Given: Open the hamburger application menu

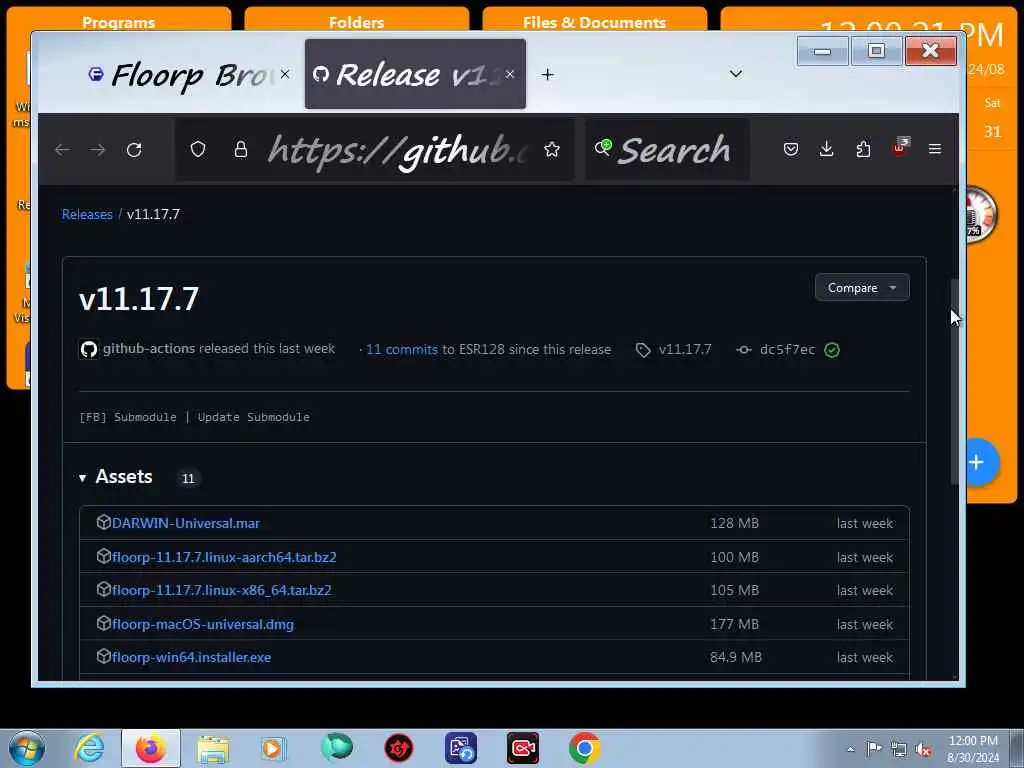Looking at the screenshot, I should point(935,150).
